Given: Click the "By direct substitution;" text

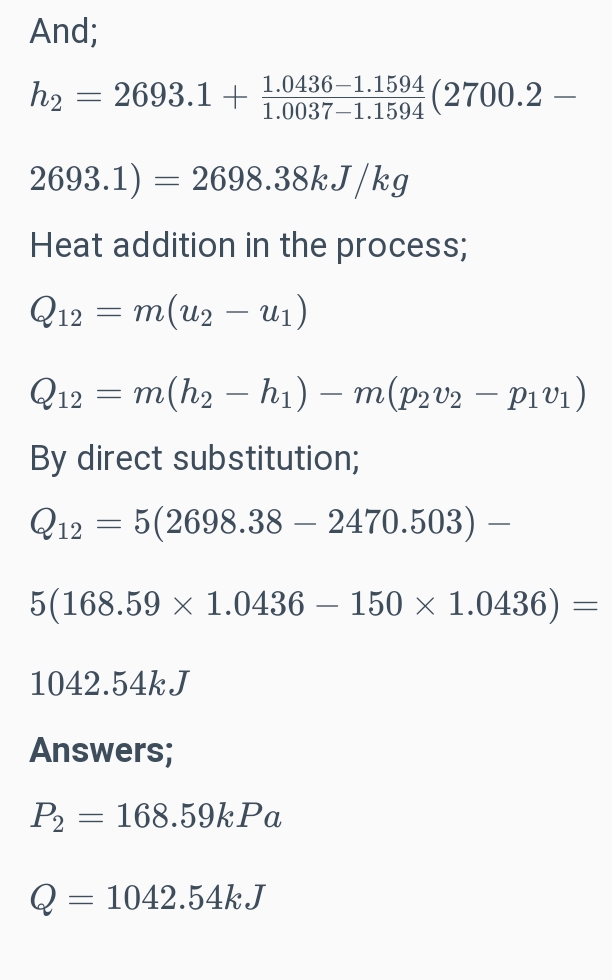Looking at the screenshot, I should [x=194, y=458].
